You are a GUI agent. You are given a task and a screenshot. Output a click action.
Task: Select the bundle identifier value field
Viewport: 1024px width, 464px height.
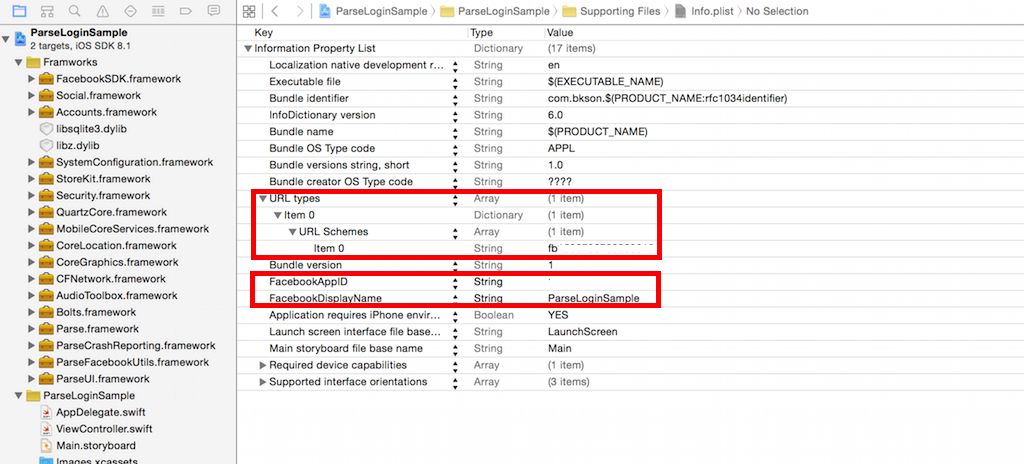668,99
